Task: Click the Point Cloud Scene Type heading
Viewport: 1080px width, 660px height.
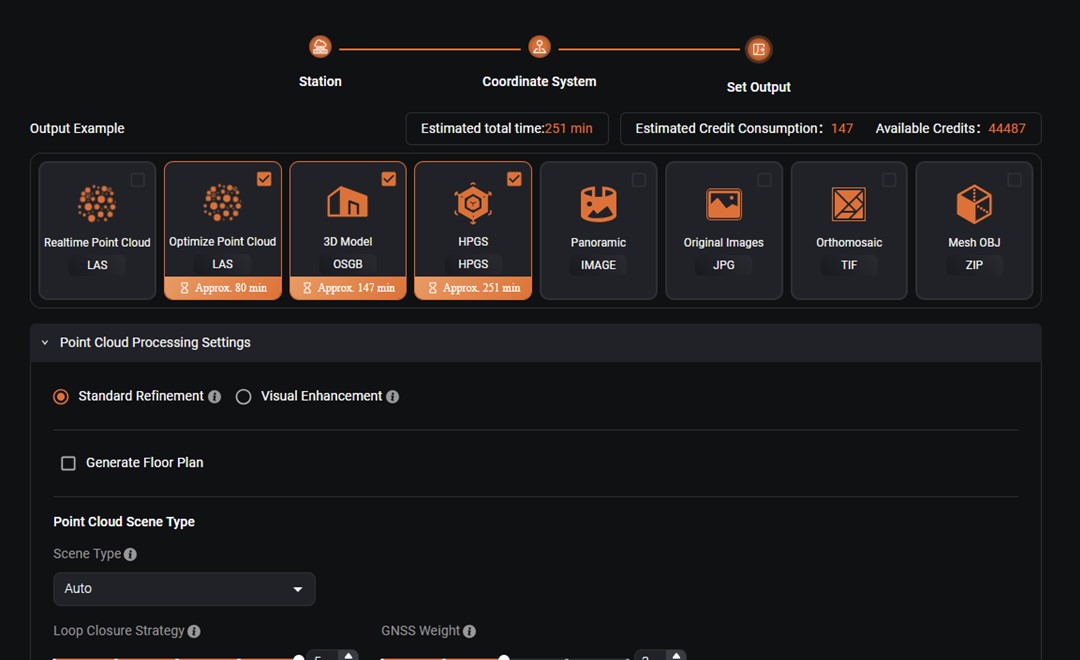Action: click(124, 522)
